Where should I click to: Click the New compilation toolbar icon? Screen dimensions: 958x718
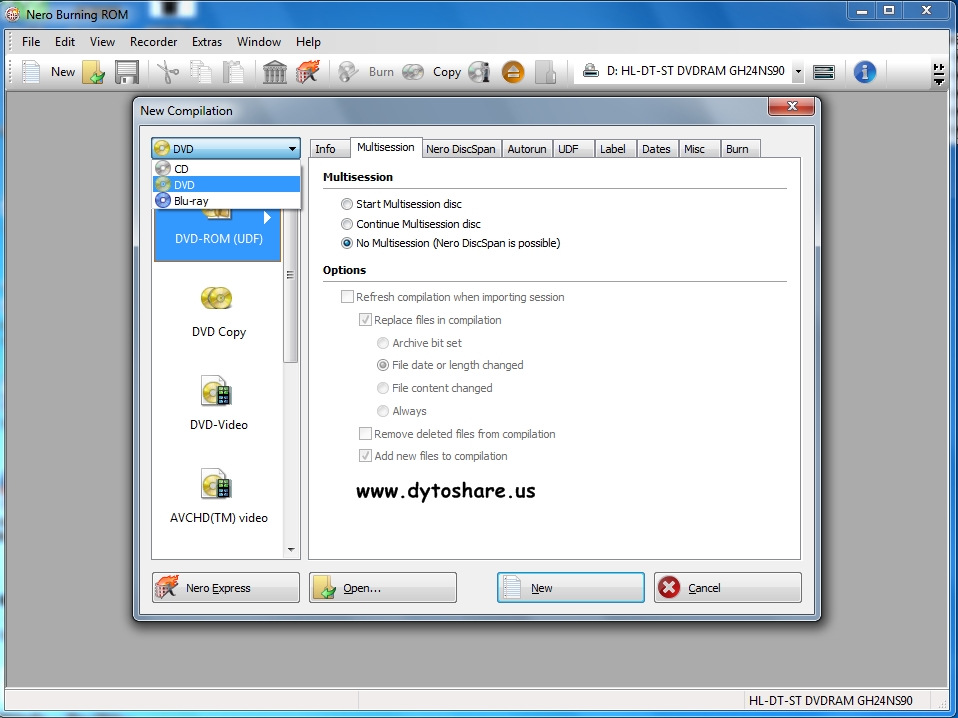(x=31, y=71)
